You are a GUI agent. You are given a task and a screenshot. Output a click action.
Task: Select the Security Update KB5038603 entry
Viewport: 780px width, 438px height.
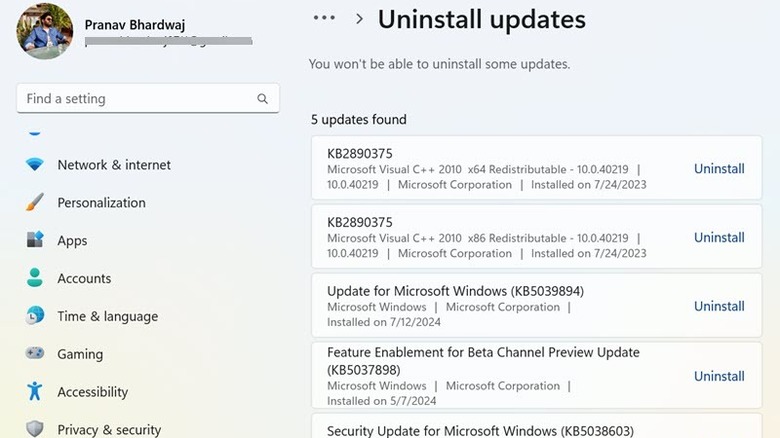pos(480,430)
